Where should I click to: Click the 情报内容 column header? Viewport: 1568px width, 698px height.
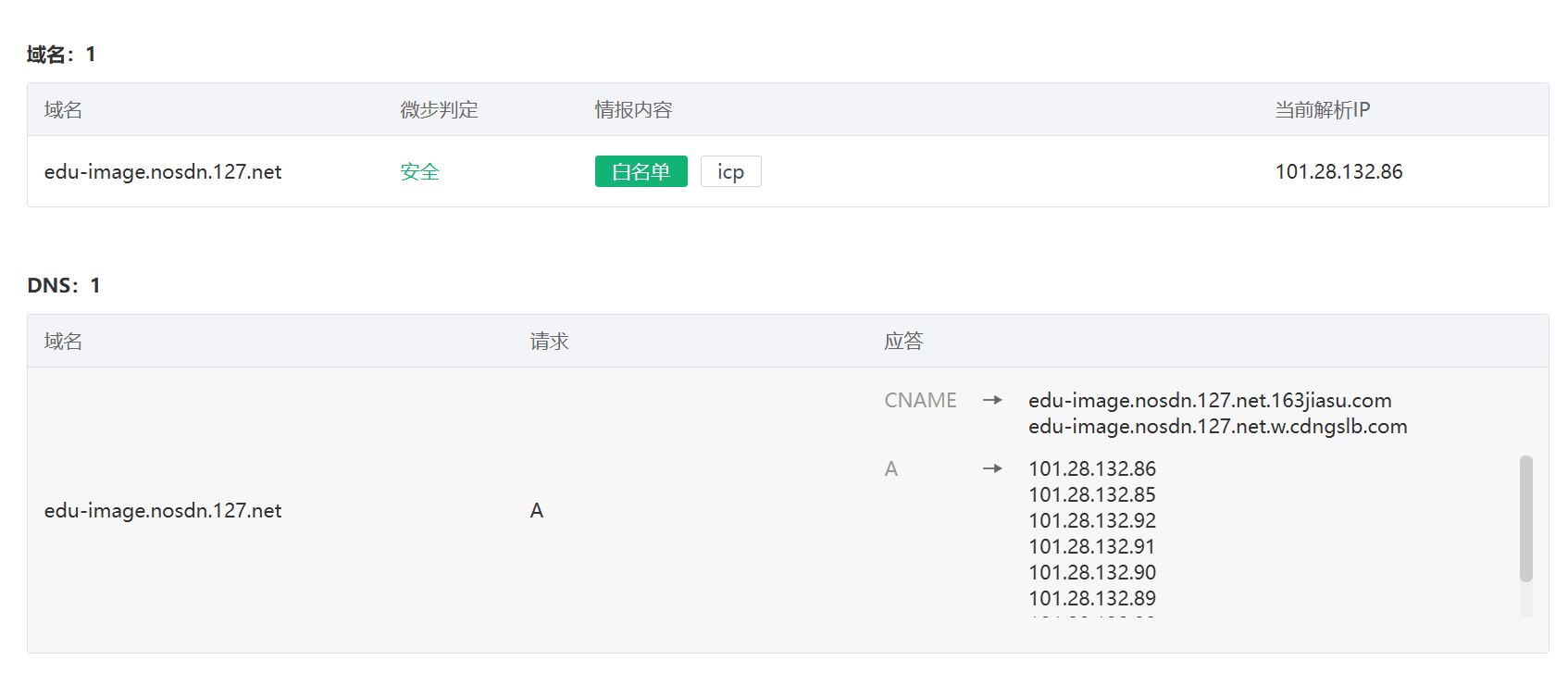633,110
